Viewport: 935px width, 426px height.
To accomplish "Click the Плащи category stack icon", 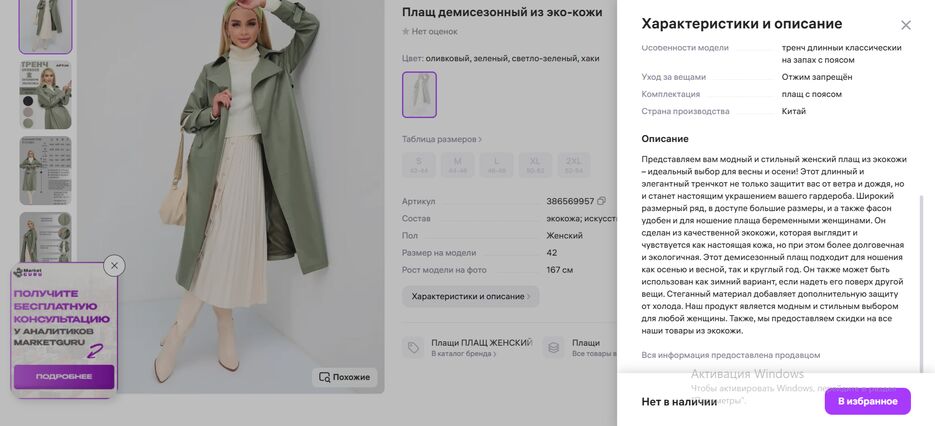I will (553, 347).
